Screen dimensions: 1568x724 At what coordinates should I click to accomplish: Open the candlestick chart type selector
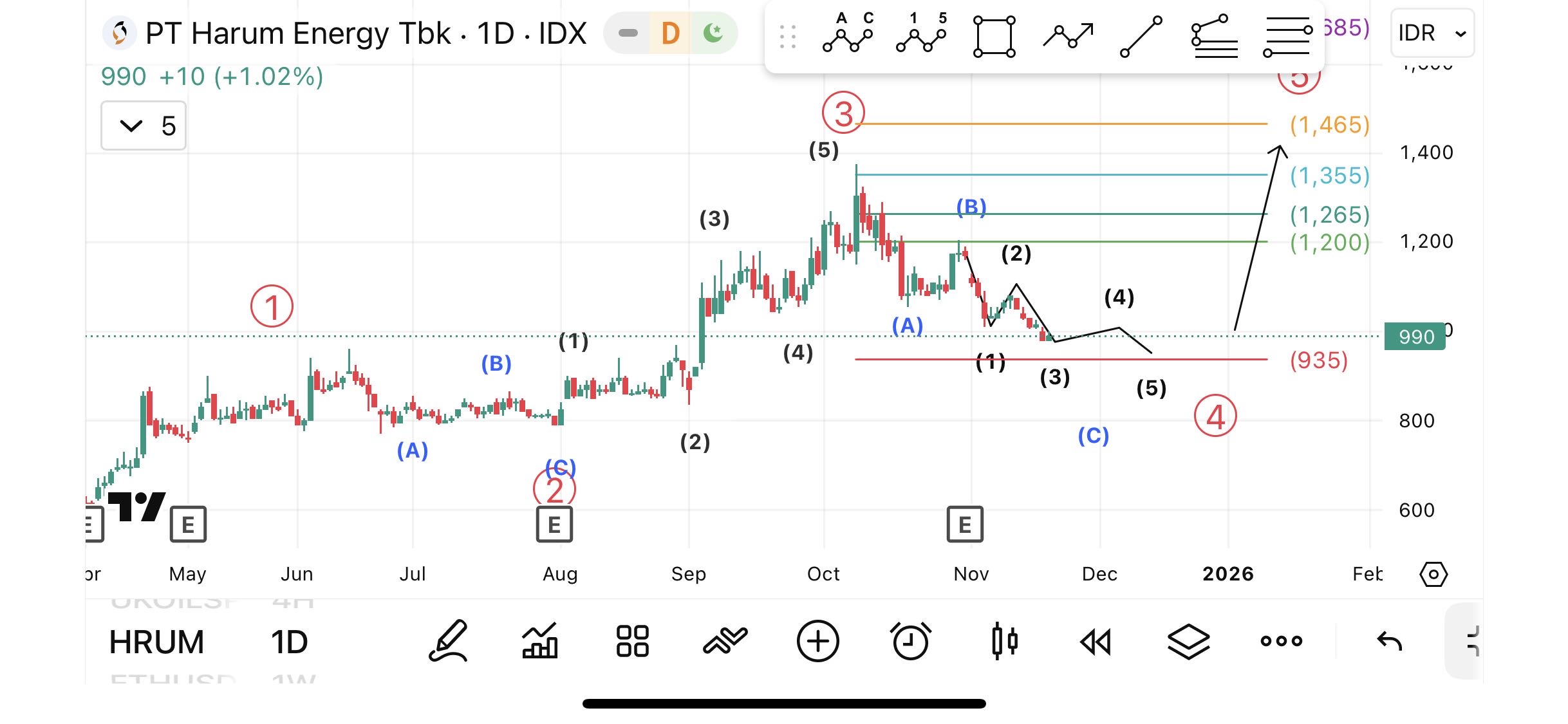click(1003, 641)
